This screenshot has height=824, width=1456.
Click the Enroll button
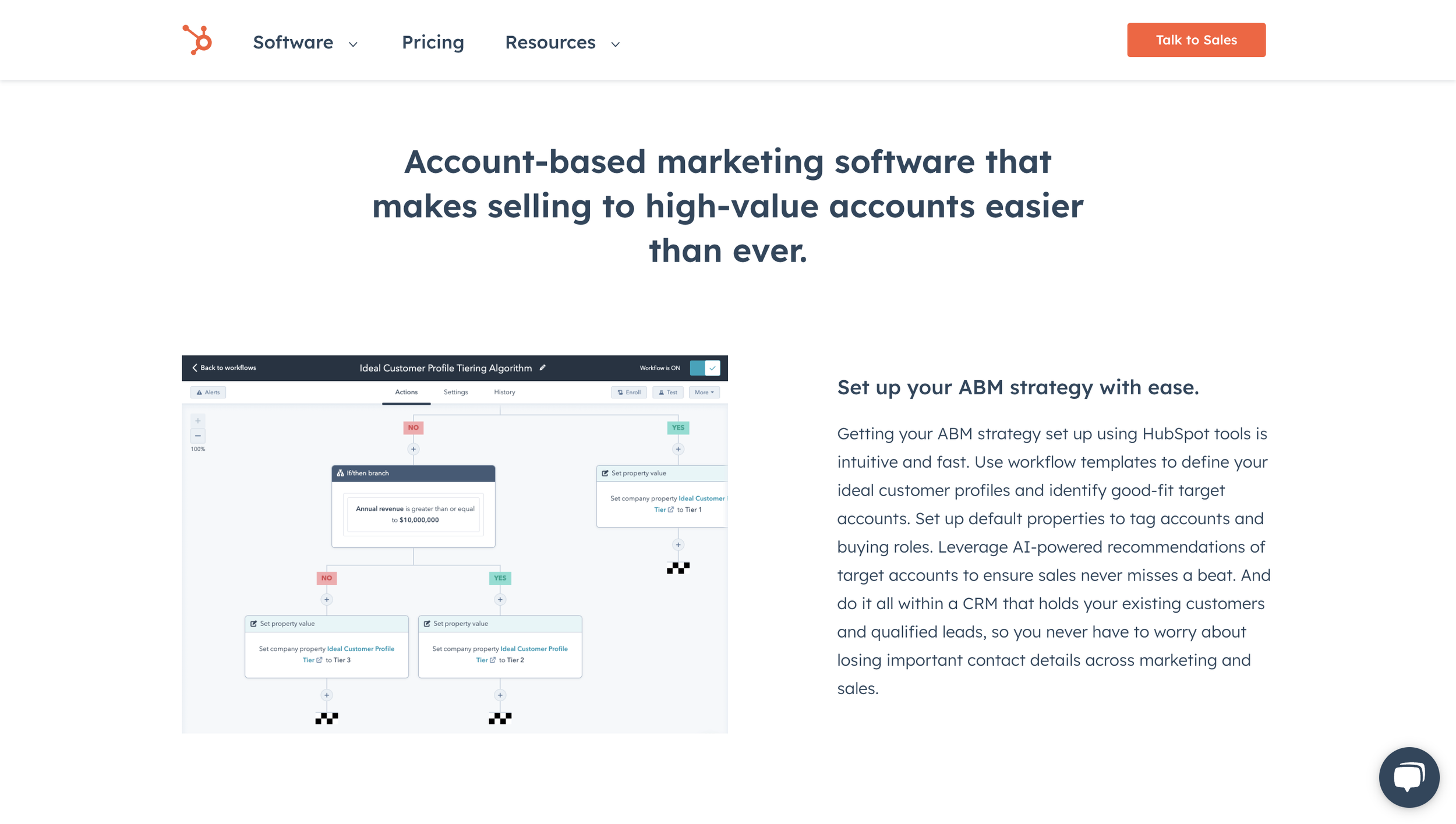tap(629, 392)
